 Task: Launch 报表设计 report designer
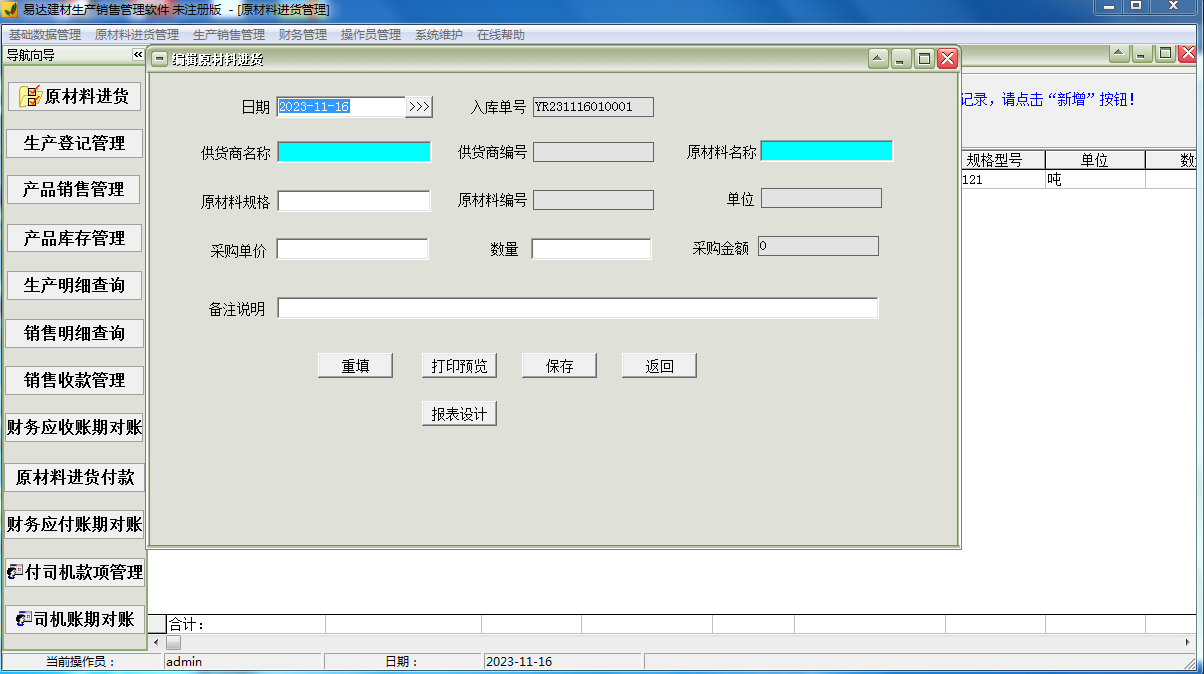tap(458, 413)
